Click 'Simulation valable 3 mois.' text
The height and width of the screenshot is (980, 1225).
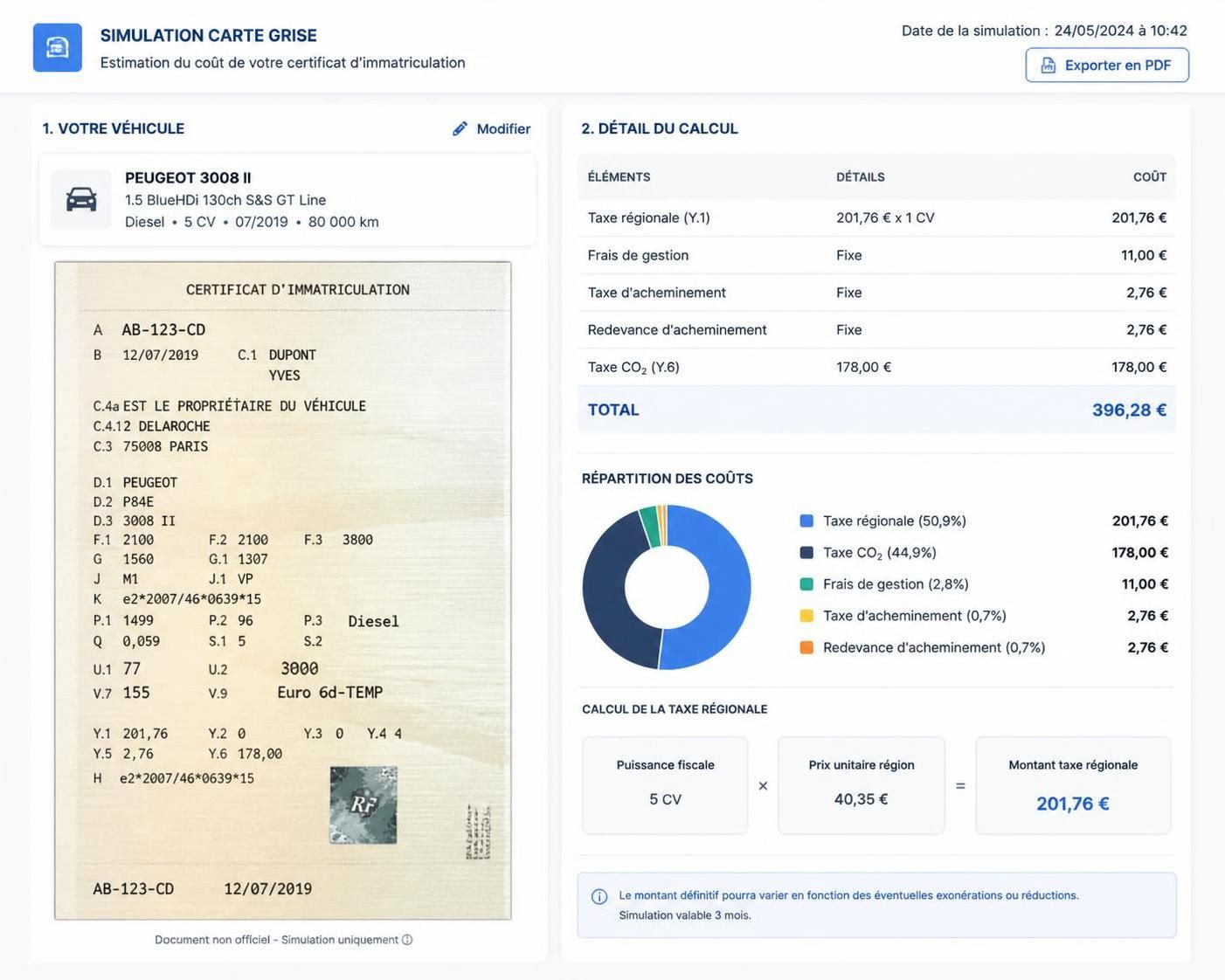pyautogui.click(x=685, y=915)
